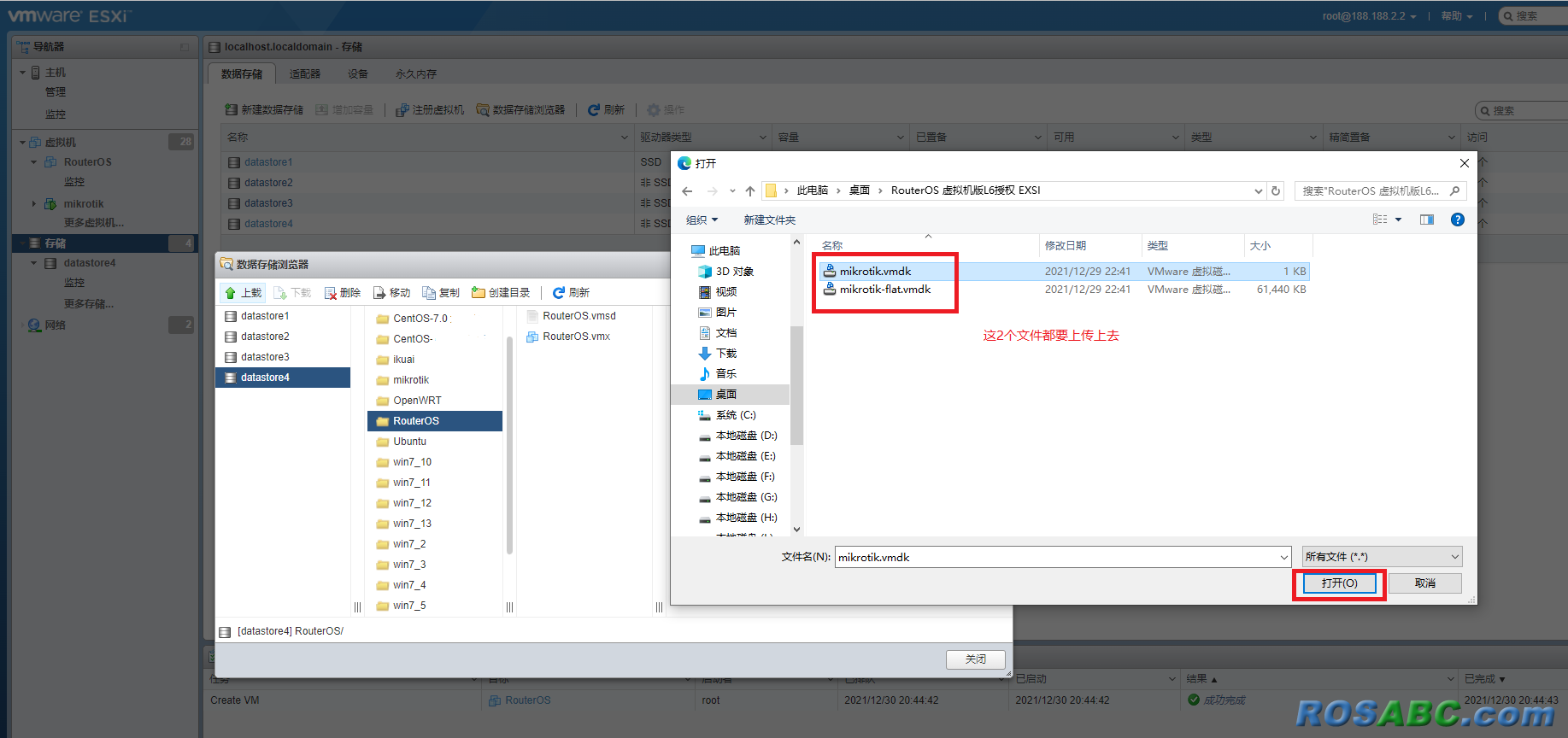This screenshot has height=738, width=1568.
Task: Open RouterOS link in recent tasks
Action: [x=527, y=700]
